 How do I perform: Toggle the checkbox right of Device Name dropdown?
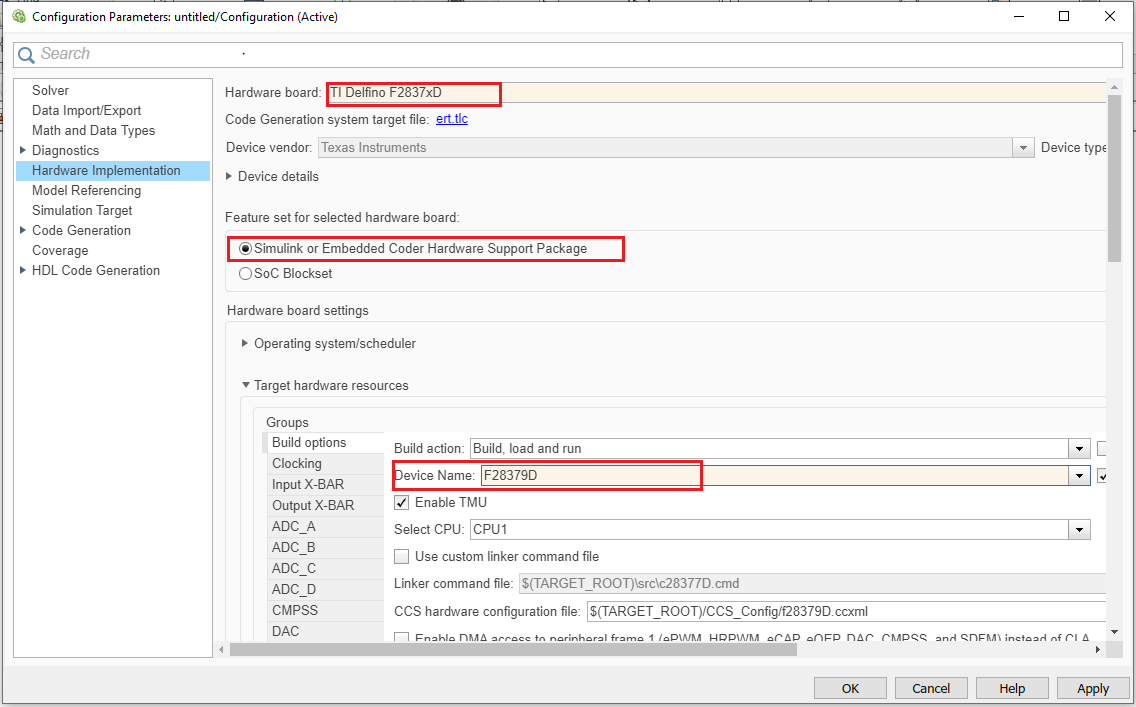pos(1102,476)
